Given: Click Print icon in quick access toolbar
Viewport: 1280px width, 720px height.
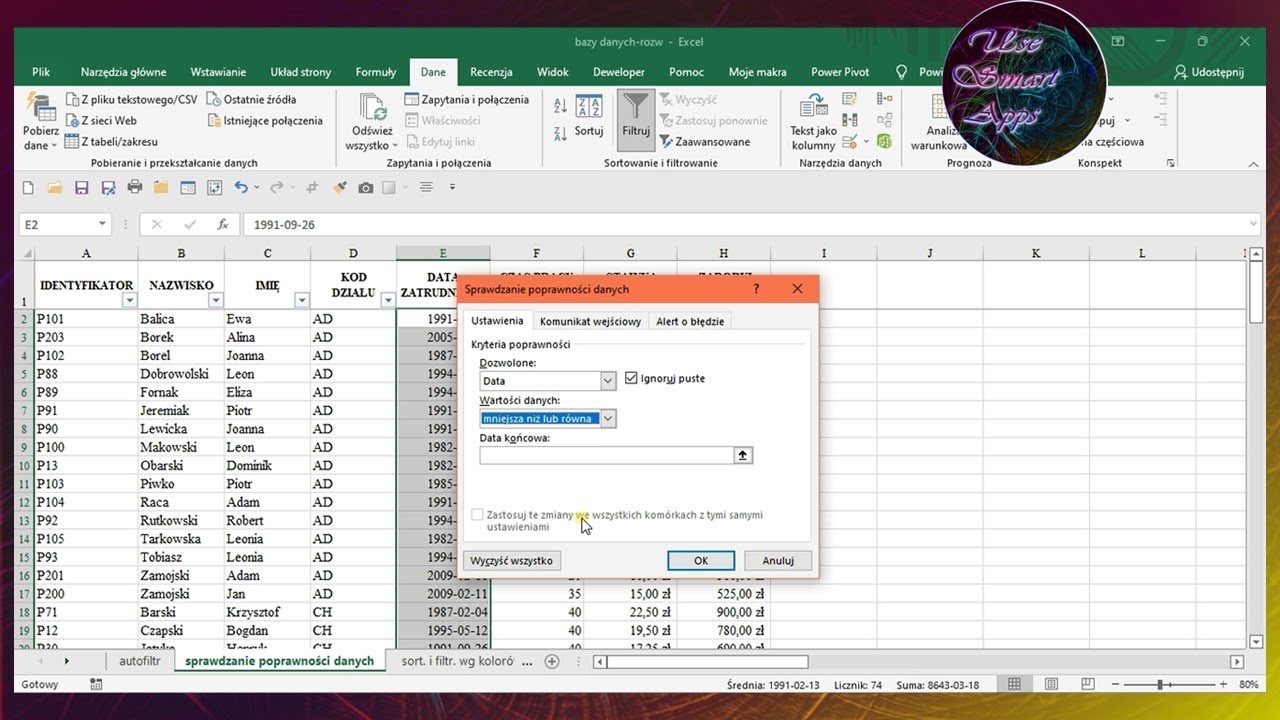Looking at the screenshot, I should pyautogui.click(x=134, y=187).
